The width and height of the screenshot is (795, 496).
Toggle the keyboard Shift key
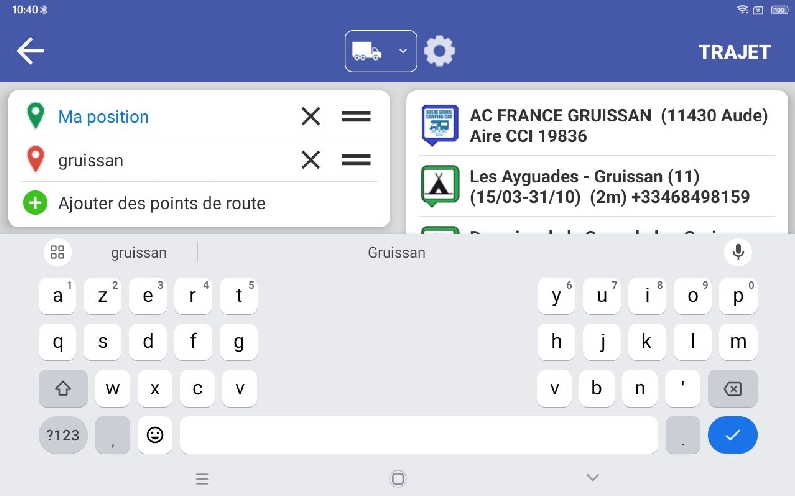coord(62,388)
